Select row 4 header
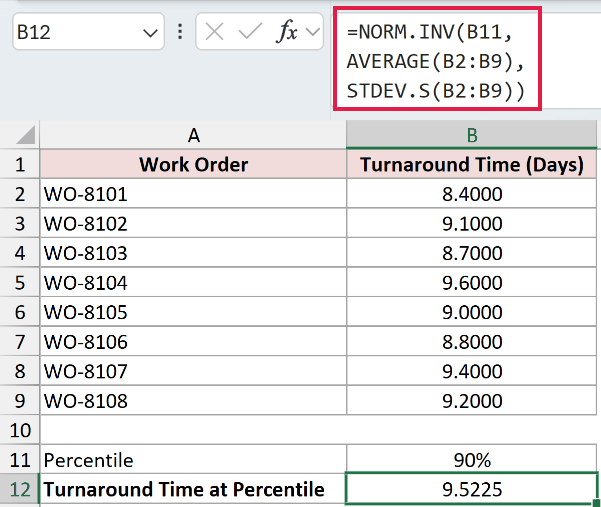This screenshot has width=601, height=507. [20, 253]
